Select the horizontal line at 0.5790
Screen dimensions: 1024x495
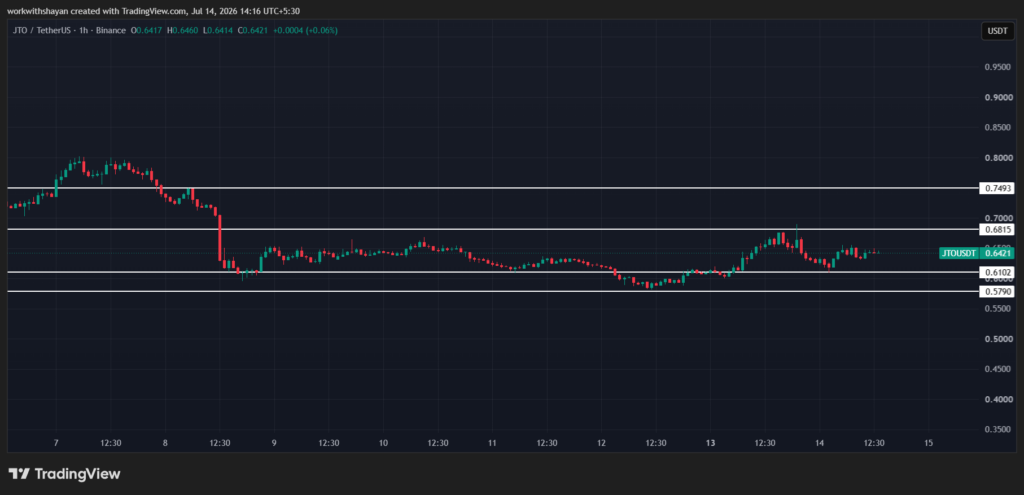[493, 291]
